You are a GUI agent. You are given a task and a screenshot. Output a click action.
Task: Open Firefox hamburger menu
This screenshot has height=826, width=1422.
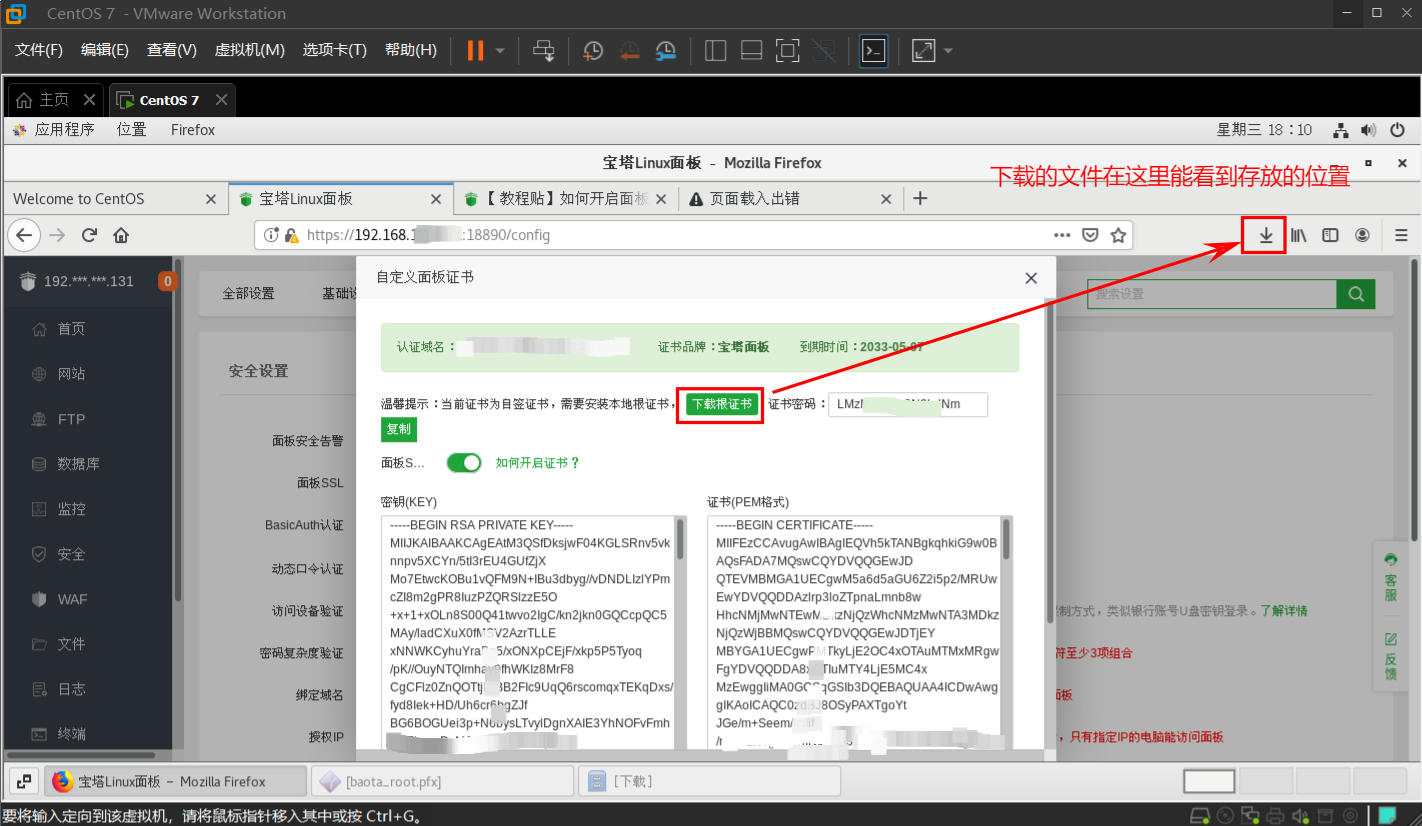[x=1401, y=235]
